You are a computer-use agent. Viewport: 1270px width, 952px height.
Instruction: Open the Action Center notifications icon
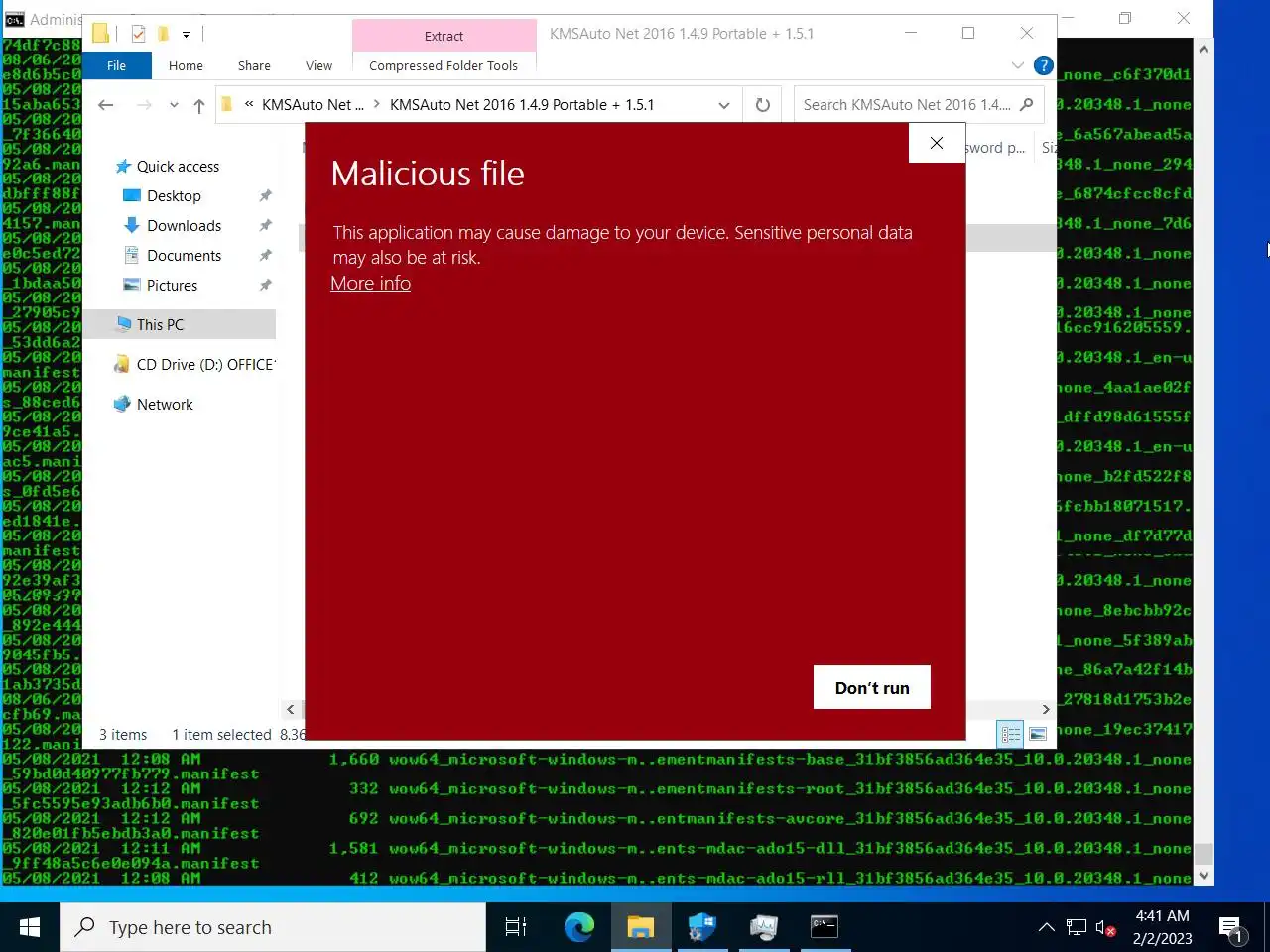click(1232, 929)
